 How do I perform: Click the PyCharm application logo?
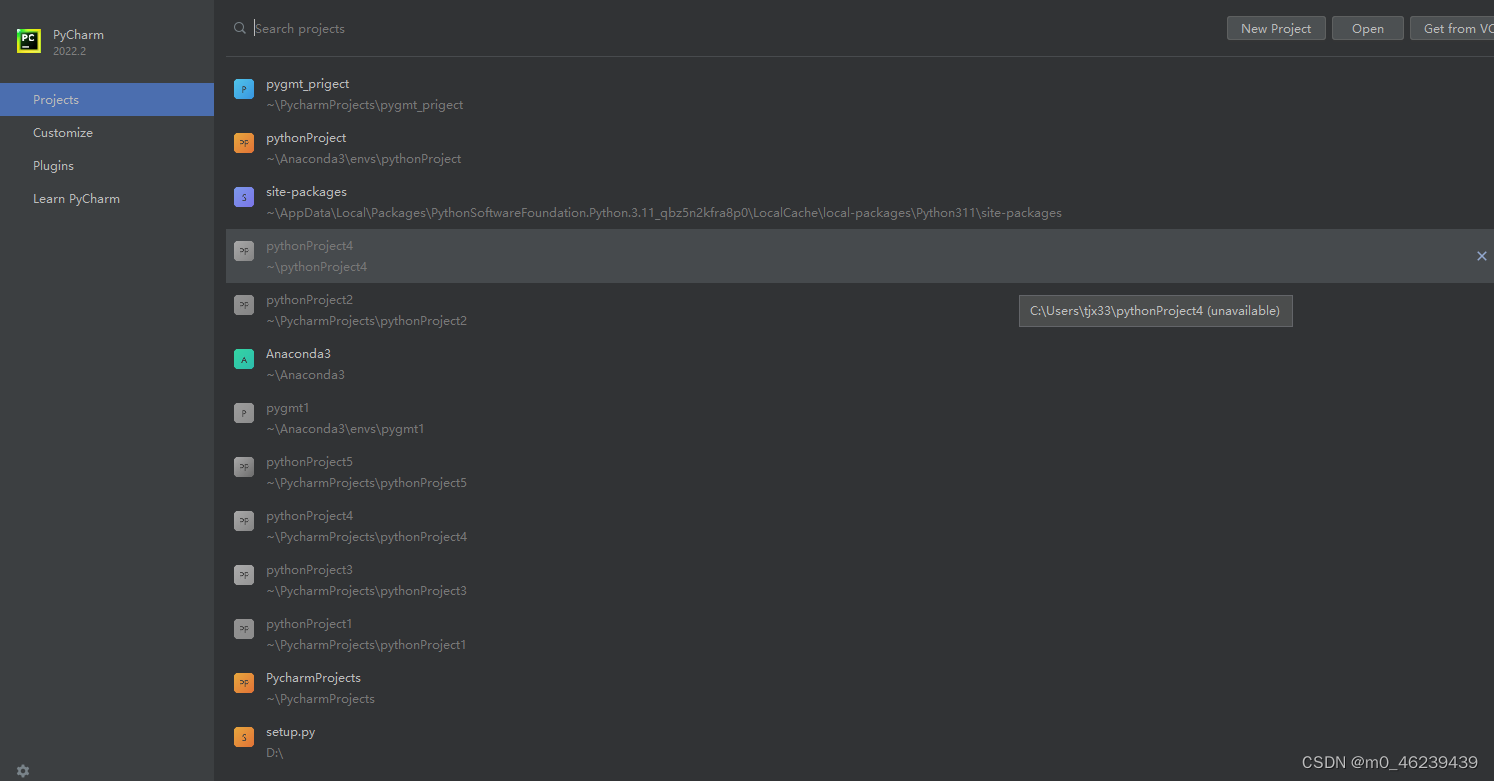[x=27, y=41]
